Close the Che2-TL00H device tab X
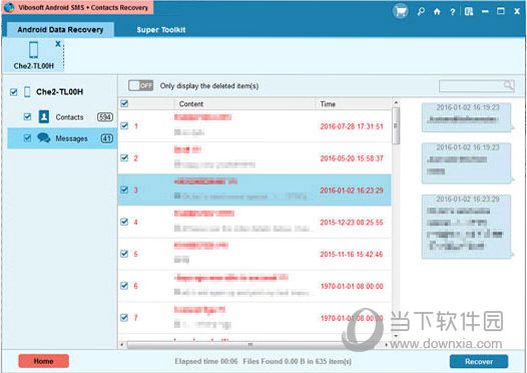This screenshot has width=527, height=373. 58,44
